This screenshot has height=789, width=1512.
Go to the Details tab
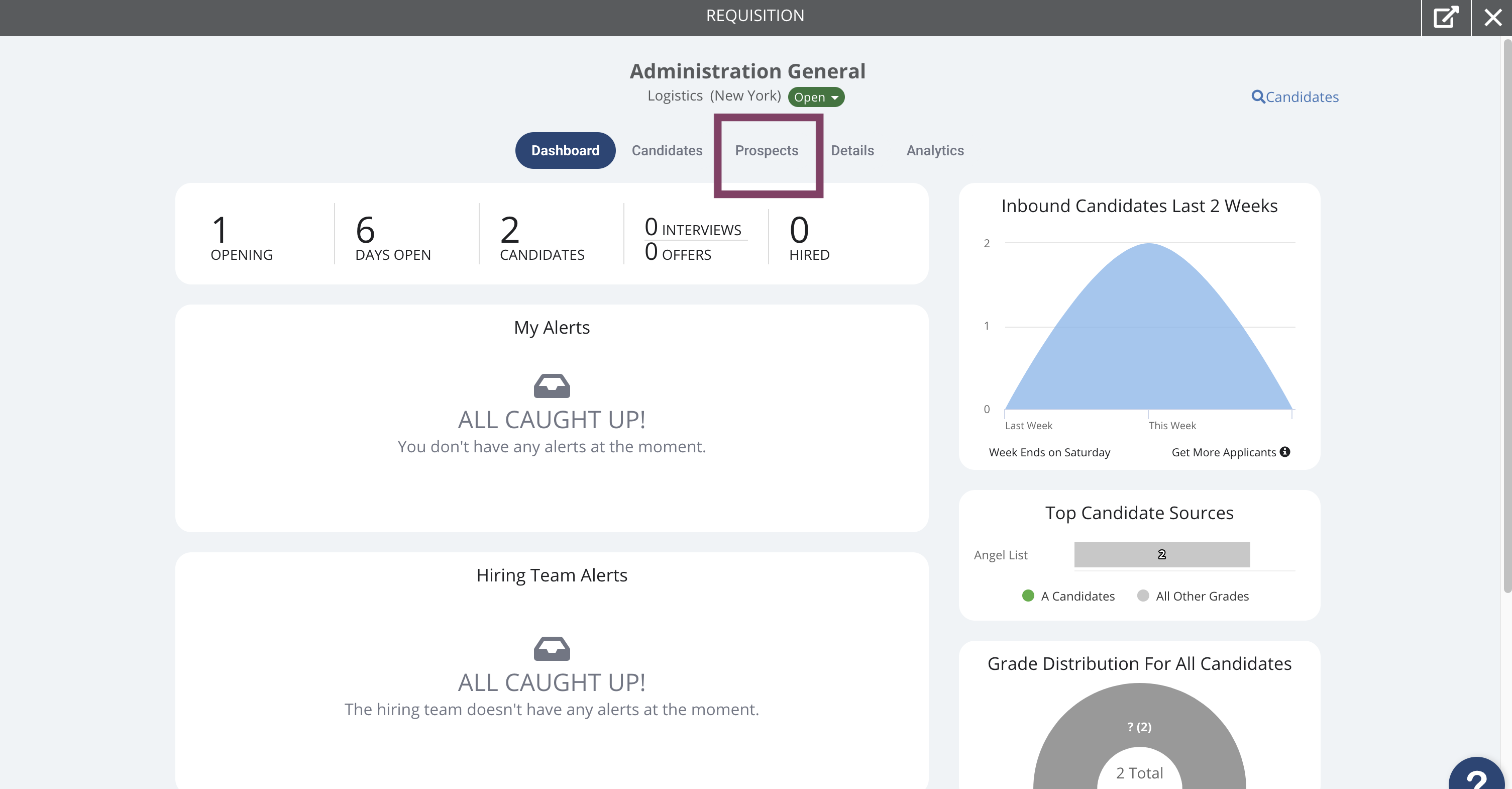[852, 150]
